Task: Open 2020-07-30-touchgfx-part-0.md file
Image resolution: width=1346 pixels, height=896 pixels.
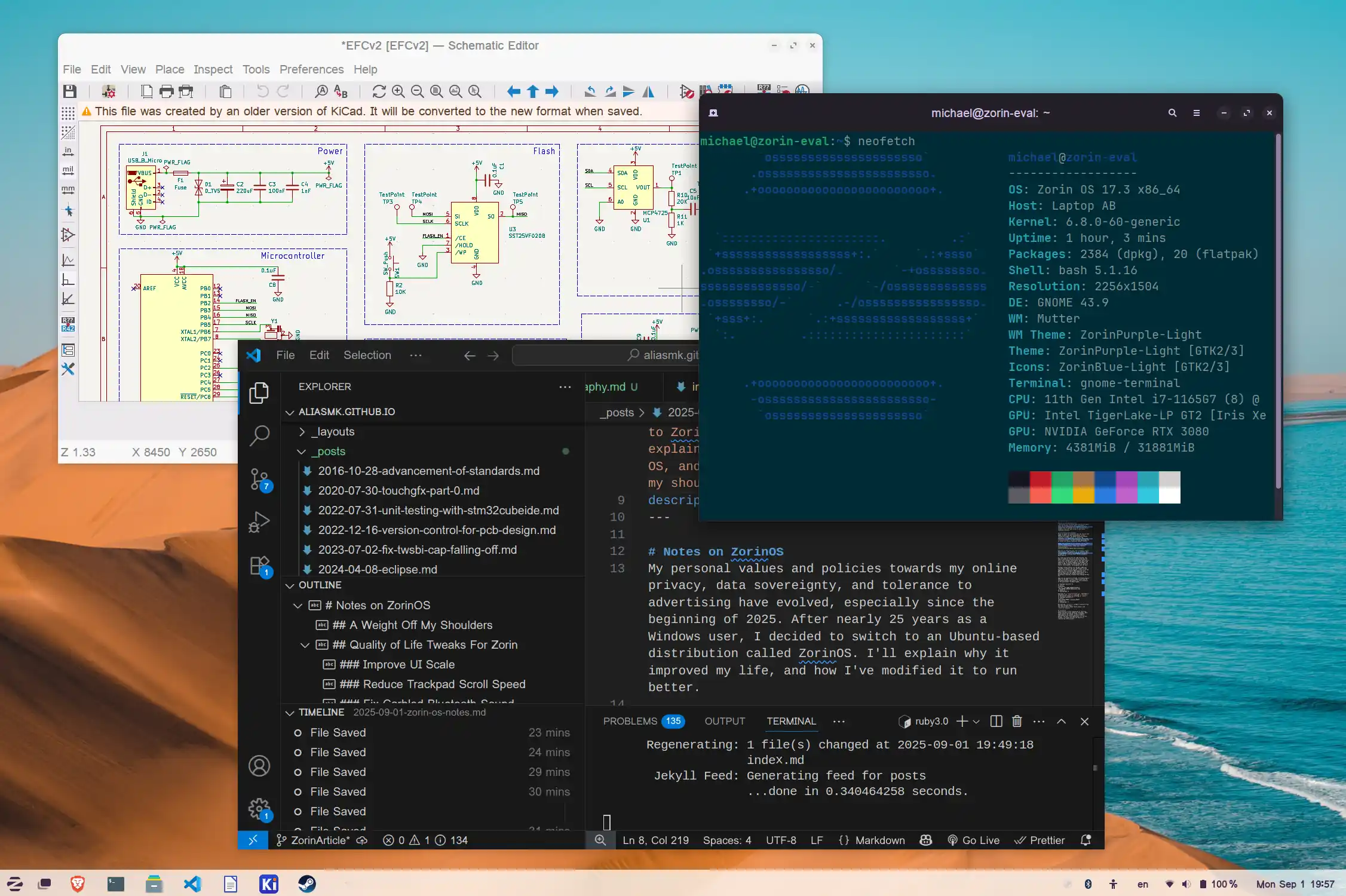Action: coord(398,490)
